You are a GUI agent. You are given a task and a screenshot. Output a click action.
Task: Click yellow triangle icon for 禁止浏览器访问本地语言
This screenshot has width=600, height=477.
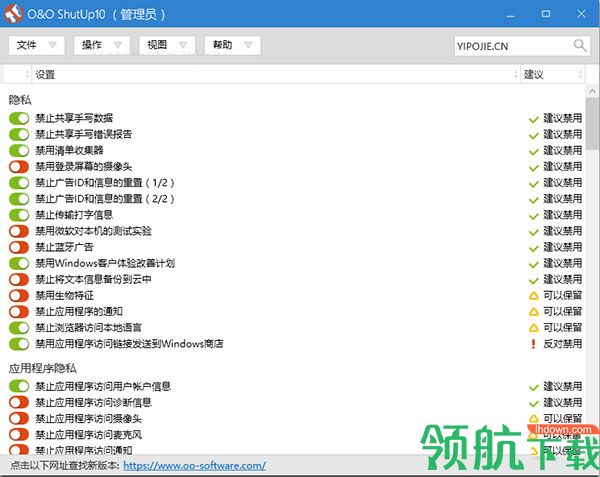click(533, 328)
